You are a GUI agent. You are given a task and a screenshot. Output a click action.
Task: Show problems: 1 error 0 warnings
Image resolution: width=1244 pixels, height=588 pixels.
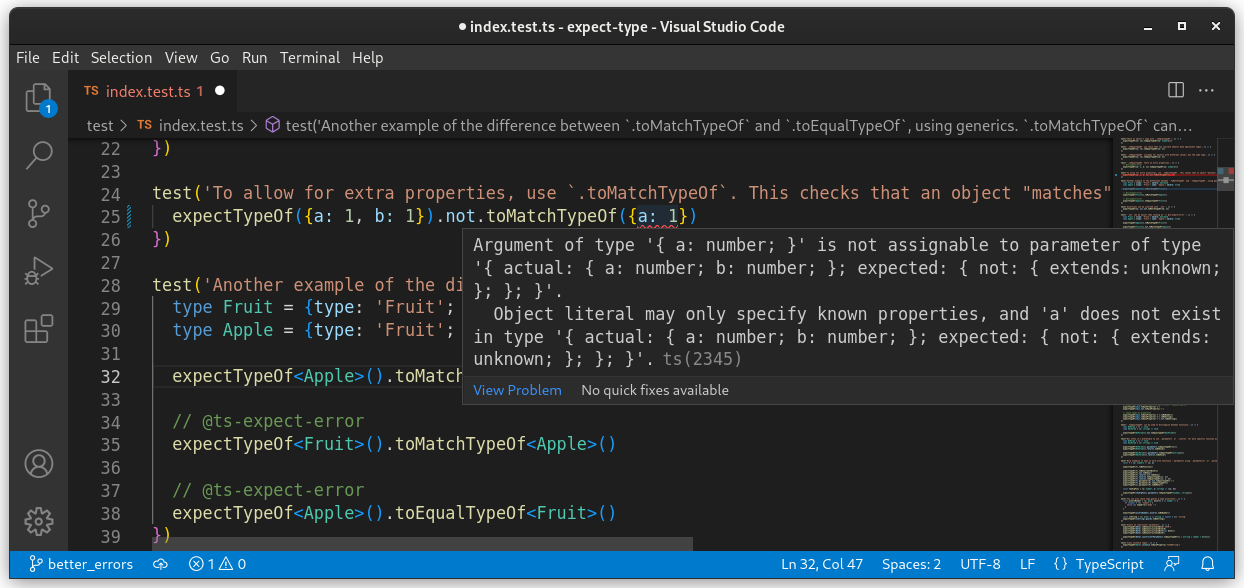pos(217,564)
